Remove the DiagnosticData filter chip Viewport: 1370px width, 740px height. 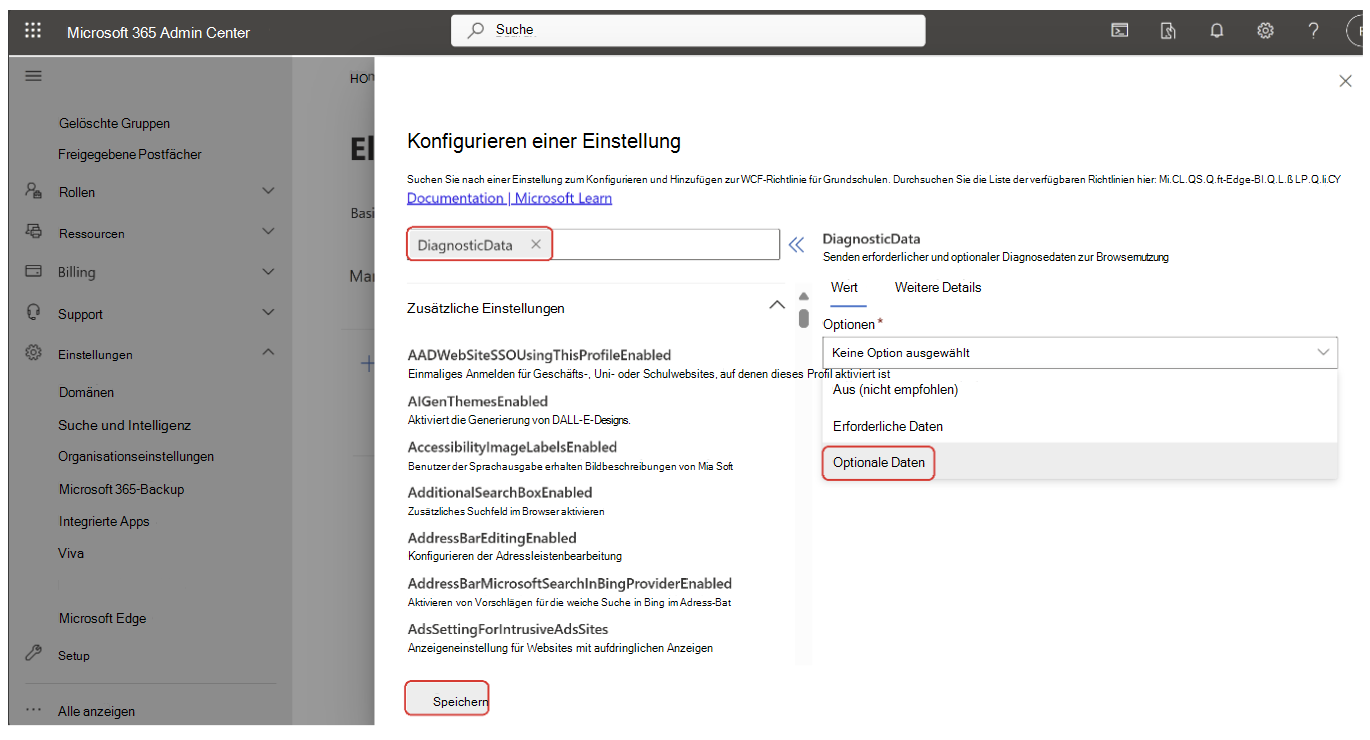point(535,244)
